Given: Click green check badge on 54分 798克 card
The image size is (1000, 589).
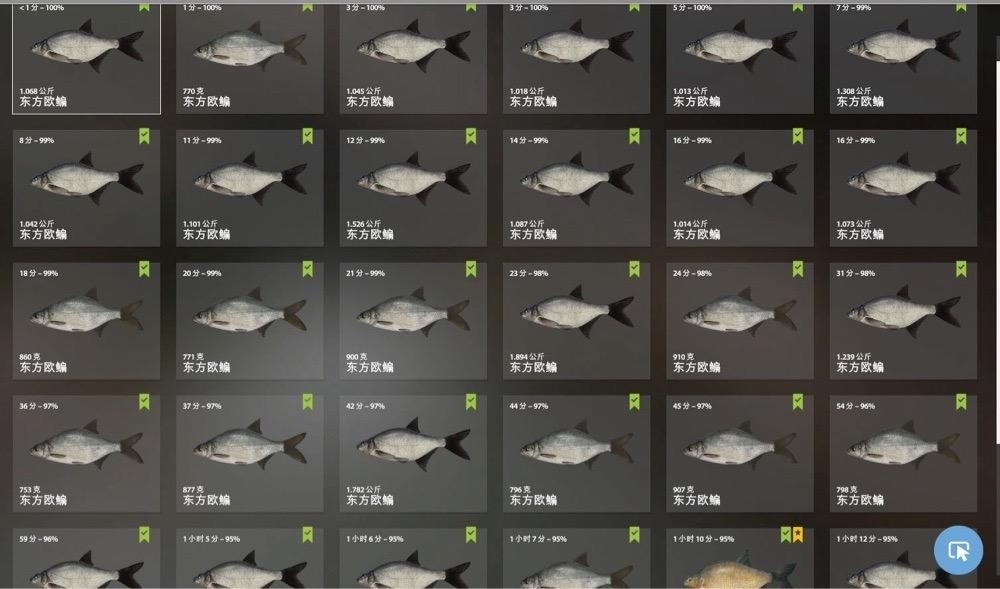Looking at the screenshot, I should (x=961, y=402).
